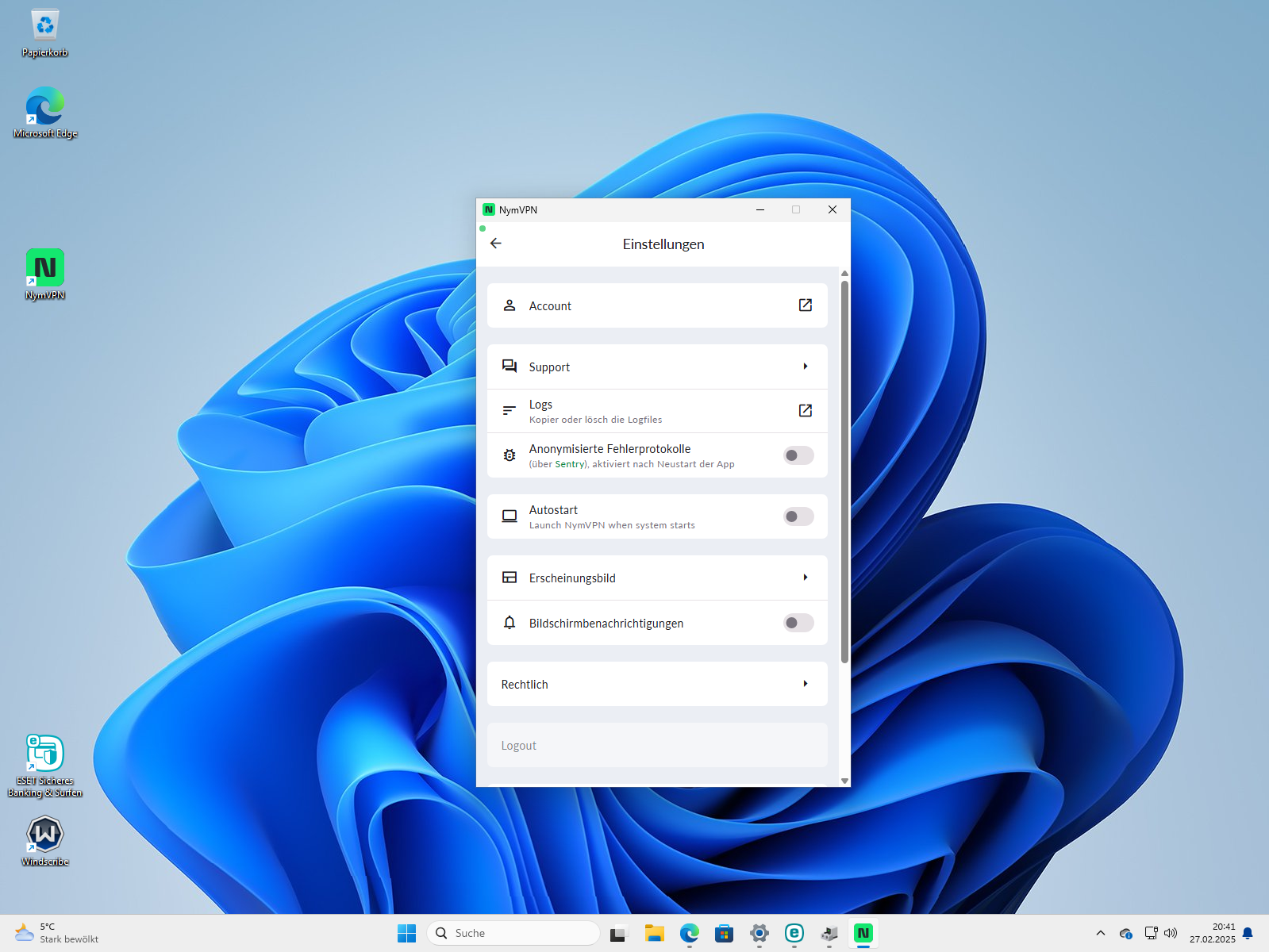
Task: Click the NymVPN logo in the title bar
Action: click(489, 209)
